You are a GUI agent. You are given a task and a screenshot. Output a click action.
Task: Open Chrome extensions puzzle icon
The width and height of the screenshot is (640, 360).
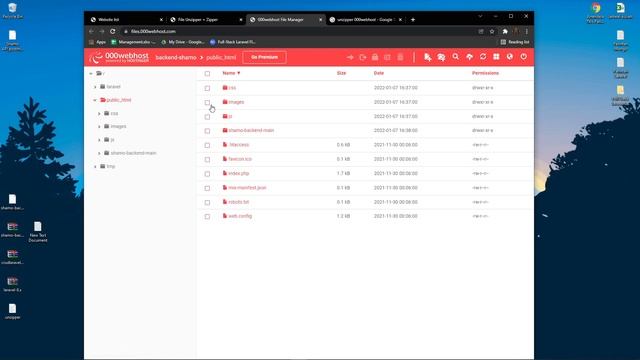505,31
